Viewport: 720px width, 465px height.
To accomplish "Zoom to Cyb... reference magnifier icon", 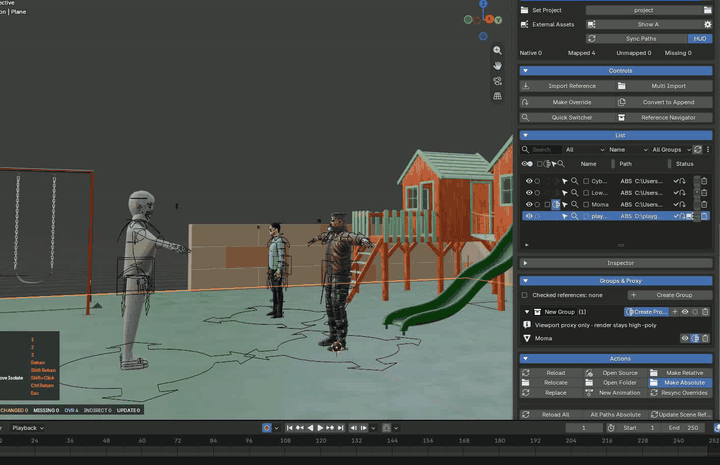I will [574, 181].
